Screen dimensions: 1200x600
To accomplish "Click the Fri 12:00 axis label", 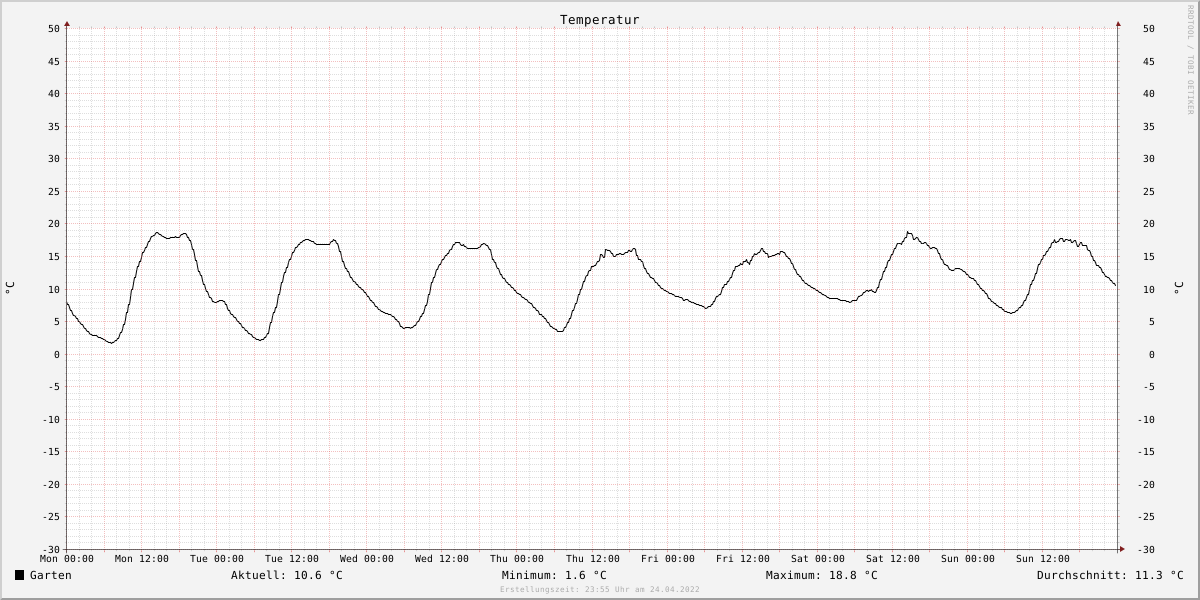I will tap(743, 559).
